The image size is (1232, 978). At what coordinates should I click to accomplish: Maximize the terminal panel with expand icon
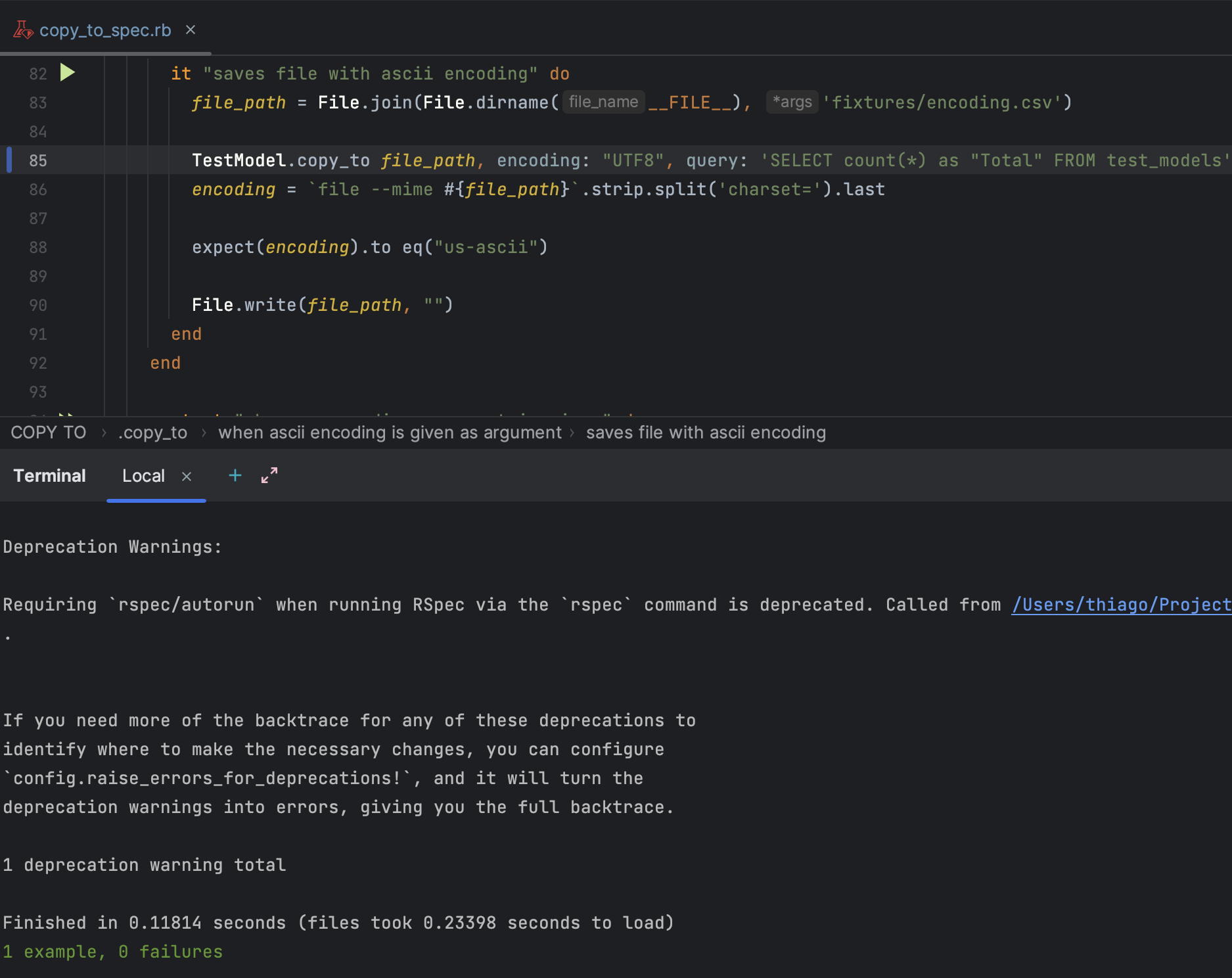click(269, 475)
